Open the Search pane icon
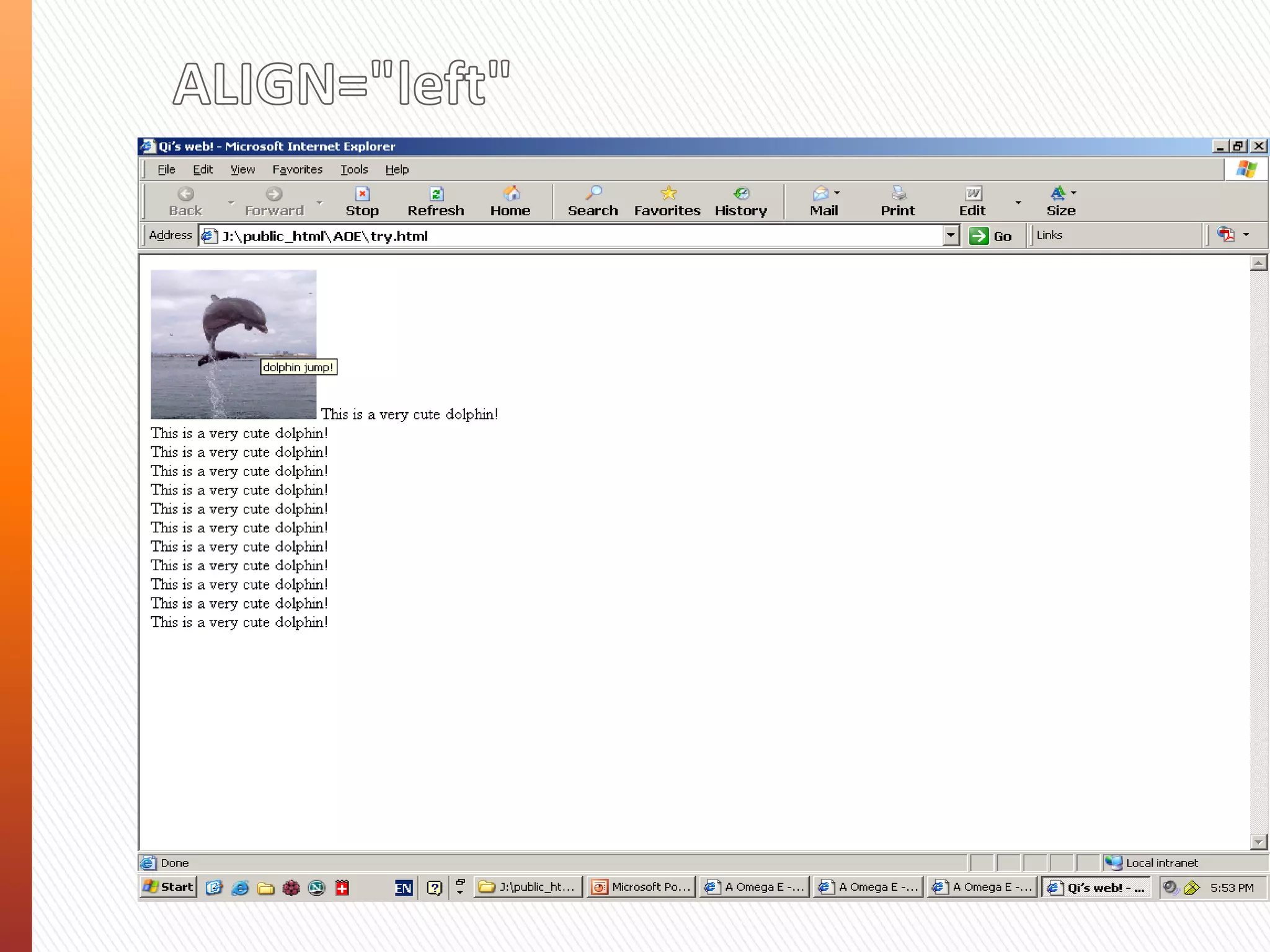 point(593,194)
